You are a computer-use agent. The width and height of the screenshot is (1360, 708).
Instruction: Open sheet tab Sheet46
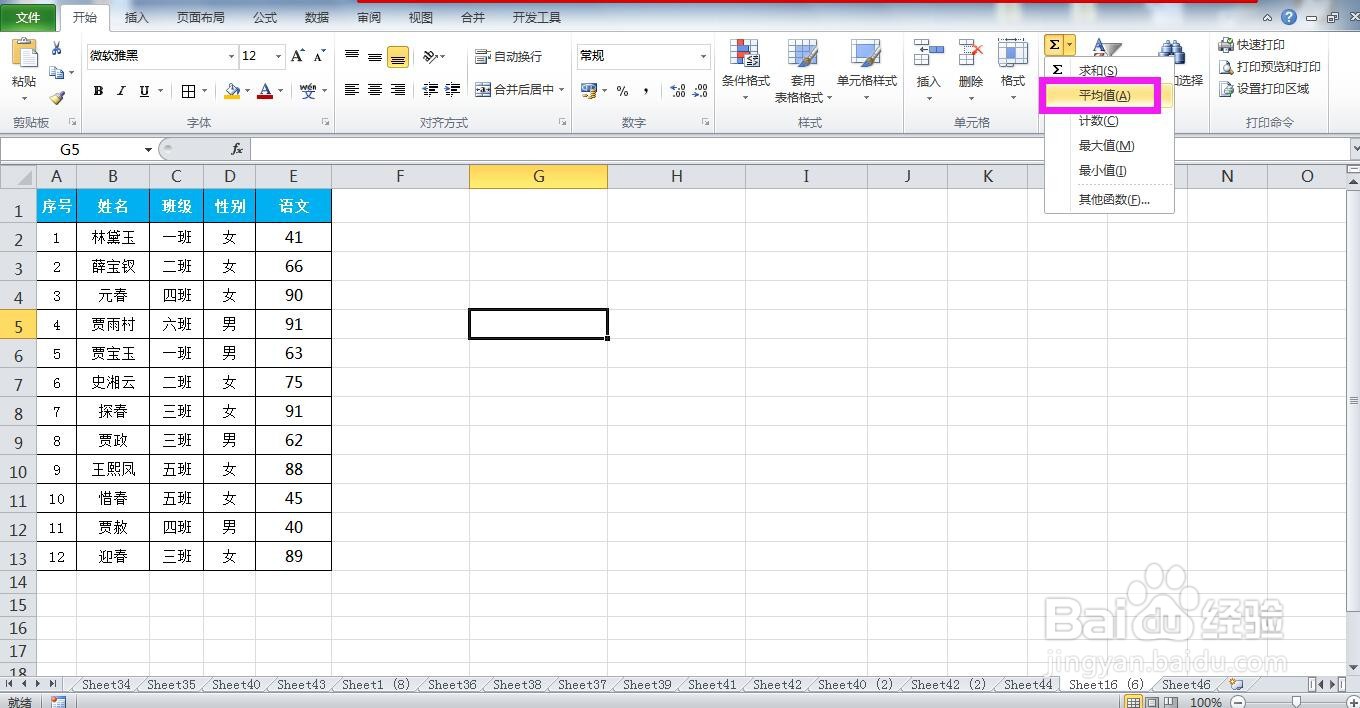[1186, 685]
